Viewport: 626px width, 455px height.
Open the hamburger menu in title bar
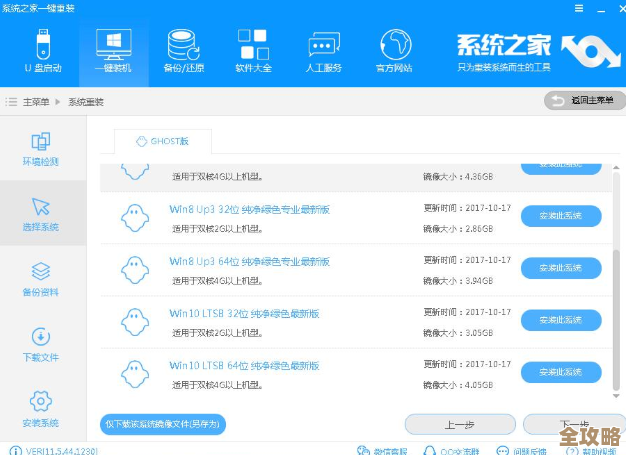[x=579, y=8]
